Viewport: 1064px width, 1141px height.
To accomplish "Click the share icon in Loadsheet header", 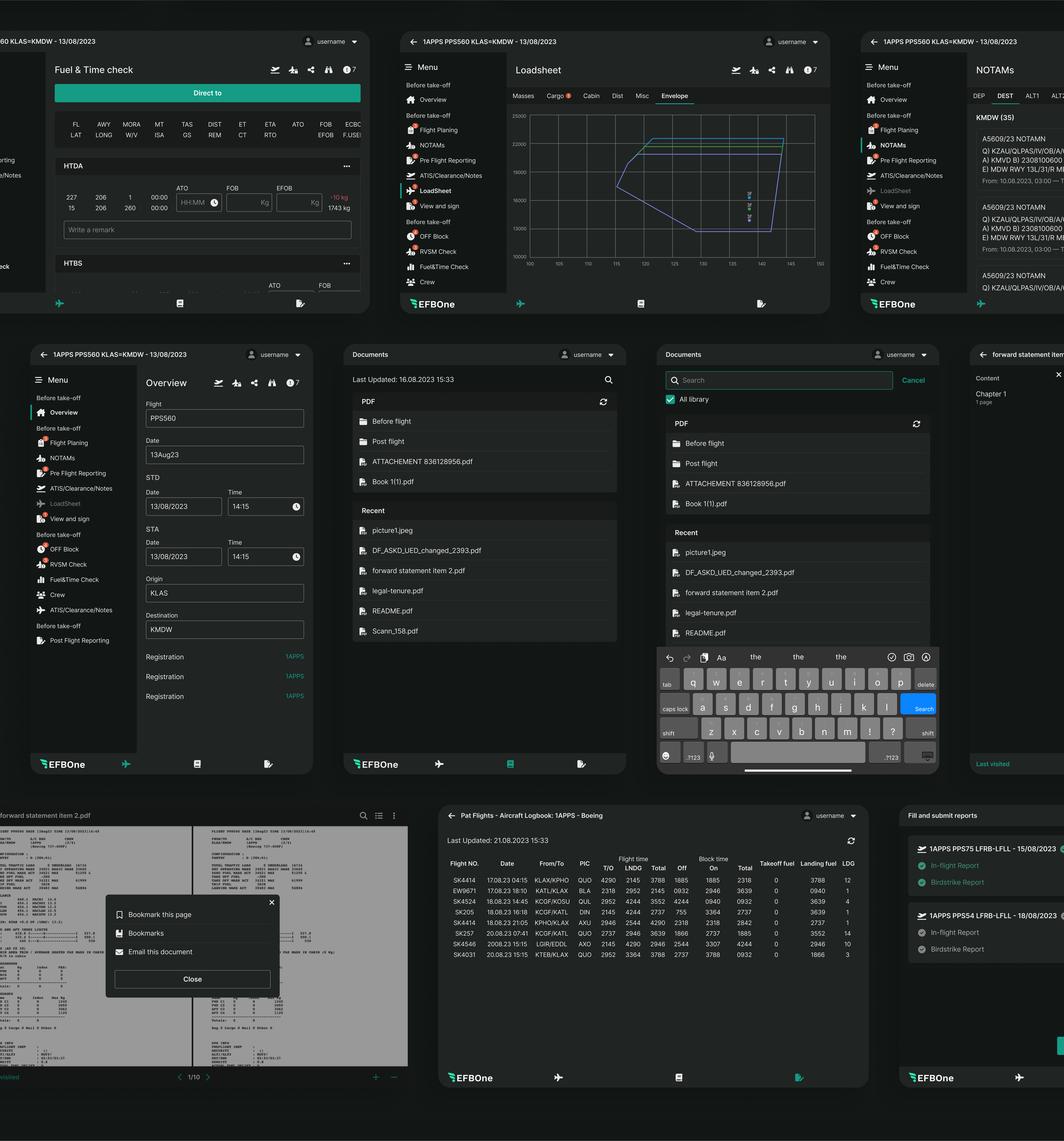I will [772, 70].
